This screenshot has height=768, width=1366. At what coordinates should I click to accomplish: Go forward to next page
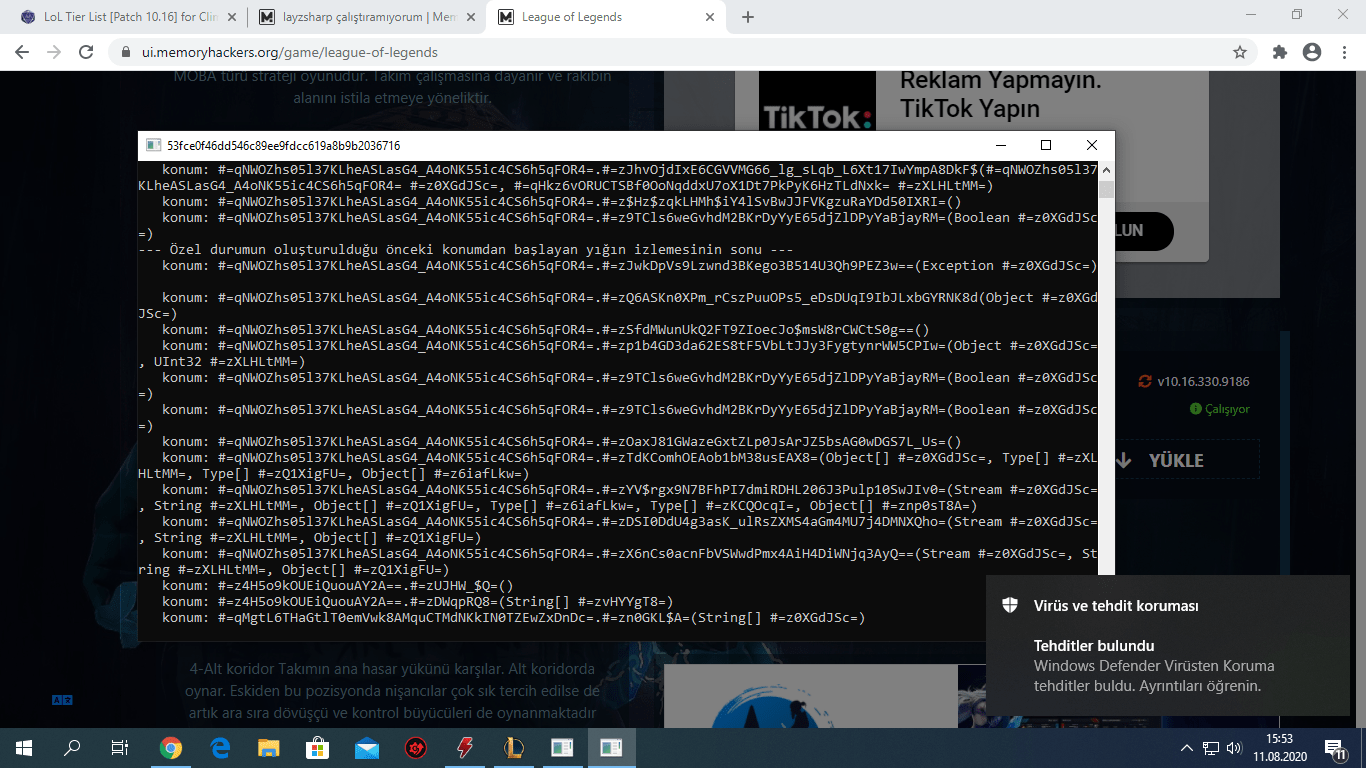[x=55, y=52]
